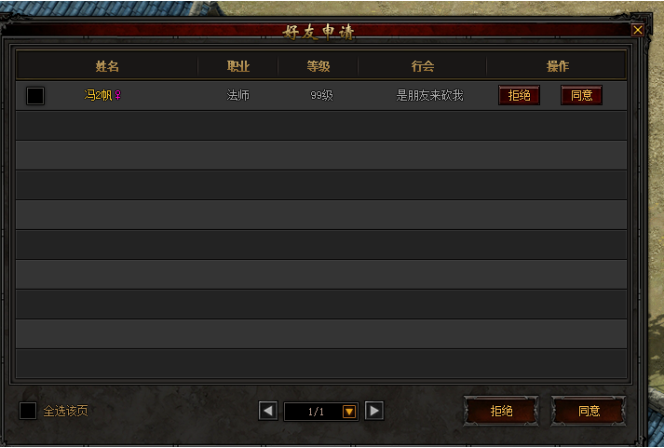This screenshot has height=448, width=664.
Task: Accept 冯2帆's request with row 同意 button
Action: (581, 95)
